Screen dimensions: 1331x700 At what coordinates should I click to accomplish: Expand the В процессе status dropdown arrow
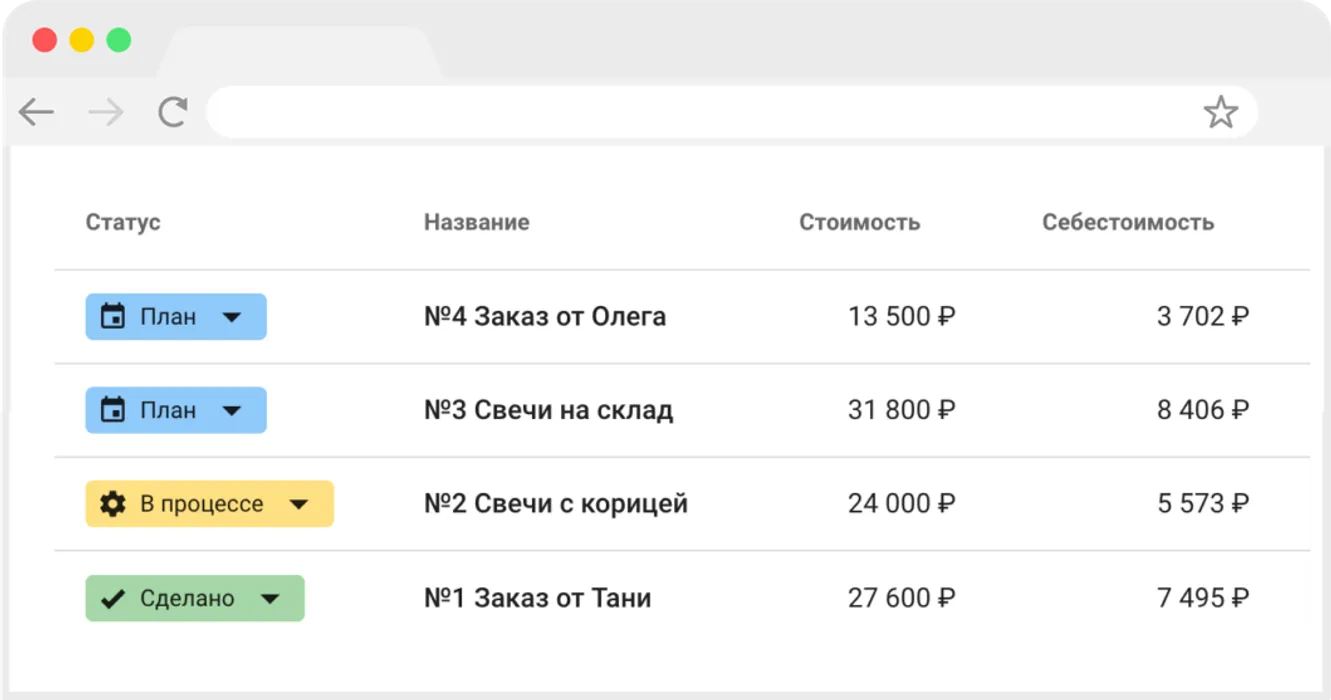pos(299,505)
